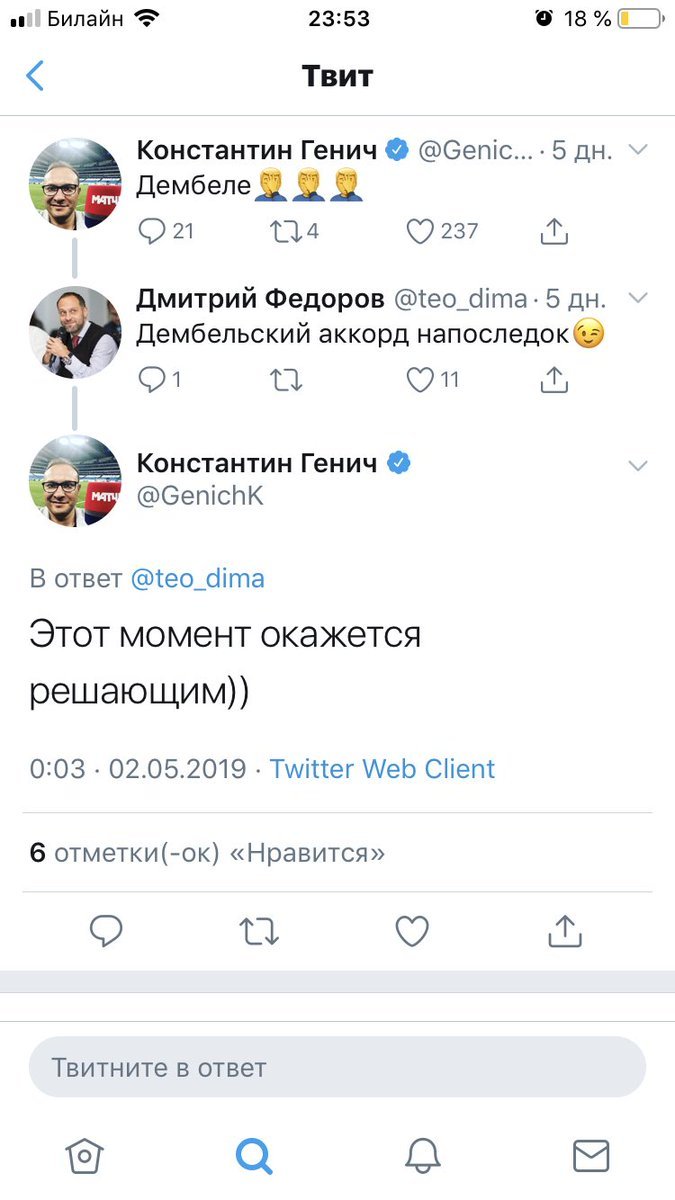Open the Notifications bell tab
This screenshot has height=1200, width=675.
423,1156
